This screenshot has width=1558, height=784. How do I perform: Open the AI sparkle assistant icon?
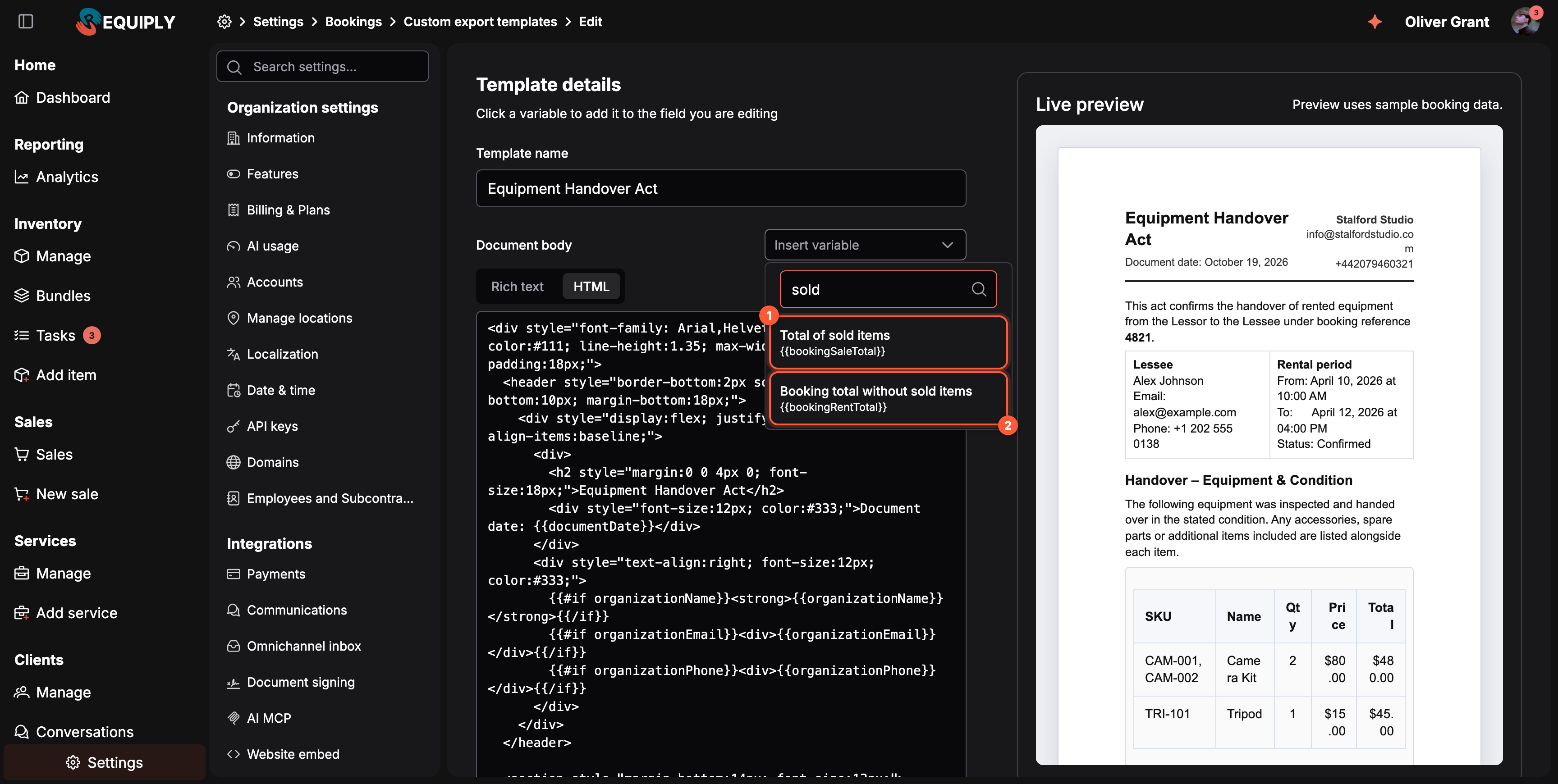[1375, 22]
